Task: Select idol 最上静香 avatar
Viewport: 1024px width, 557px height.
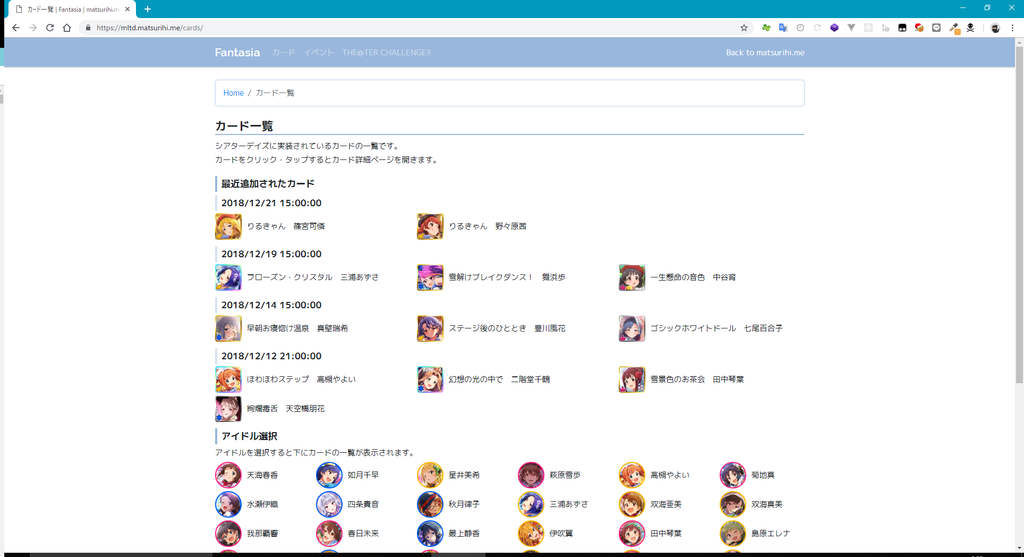Action: [430, 533]
